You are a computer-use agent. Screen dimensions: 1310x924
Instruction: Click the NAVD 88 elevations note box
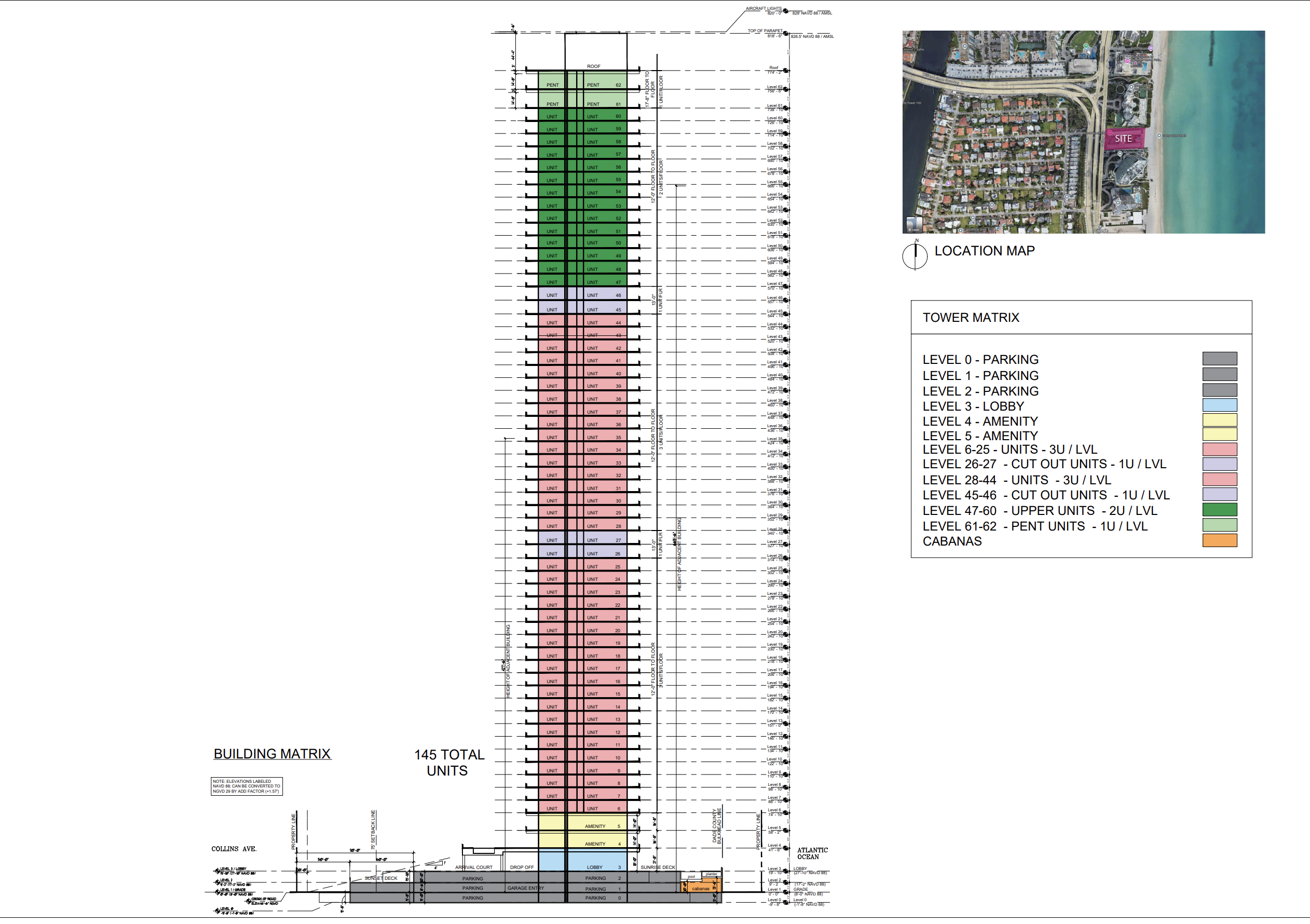click(x=247, y=786)
